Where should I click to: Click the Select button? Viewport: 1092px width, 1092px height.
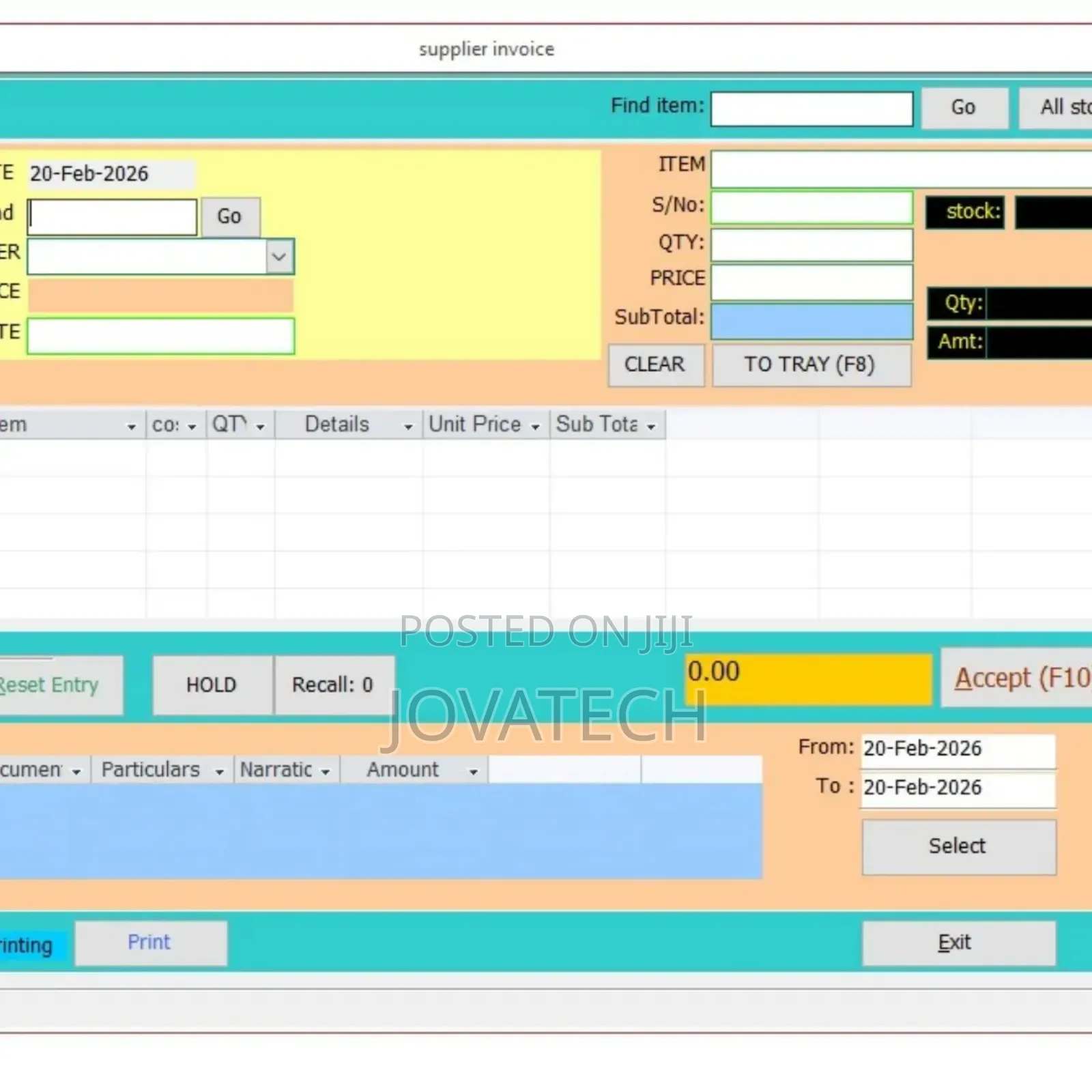tap(959, 847)
